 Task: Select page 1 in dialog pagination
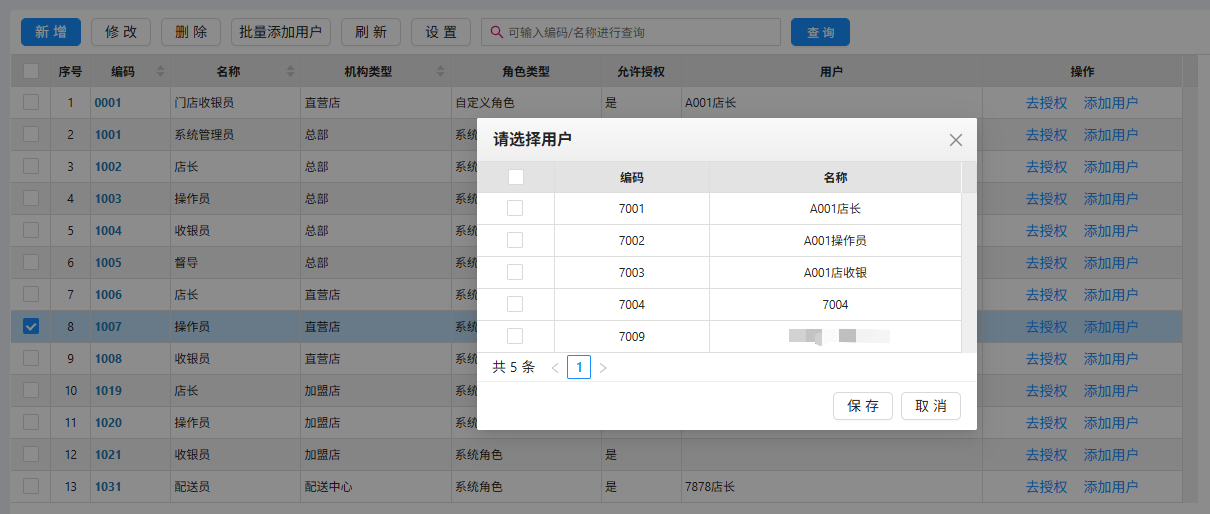tap(579, 368)
